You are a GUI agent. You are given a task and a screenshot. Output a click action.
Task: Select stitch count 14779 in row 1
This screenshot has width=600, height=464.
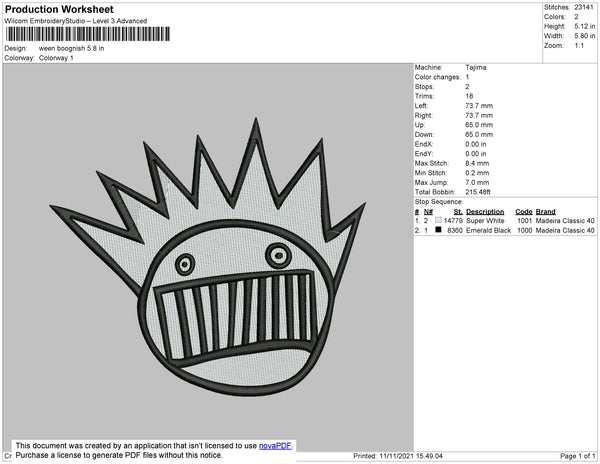pyautogui.click(x=453, y=221)
